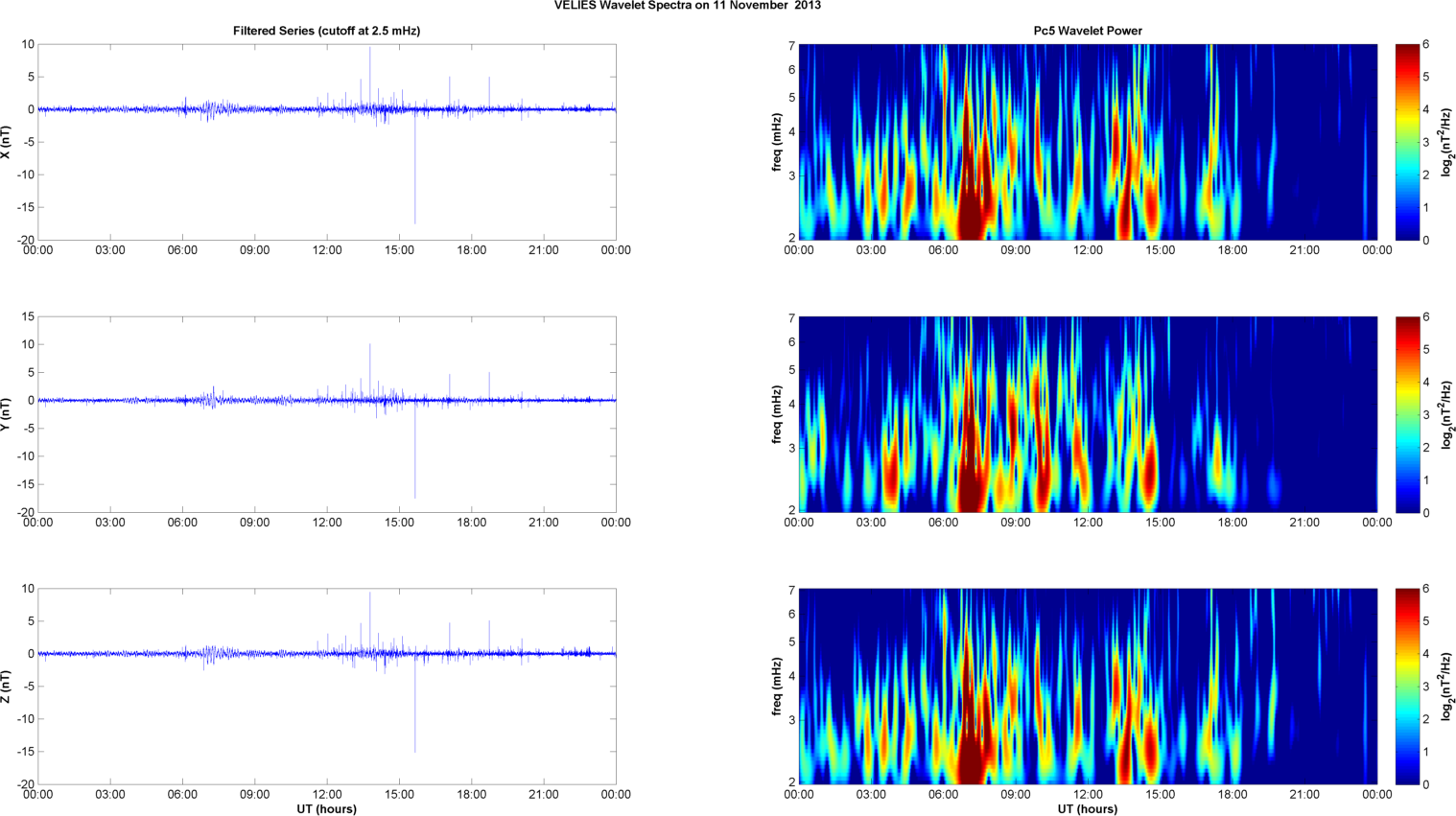
Task: Click 'UT (hours)' label under the Z series plot
Action: [326, 809]
